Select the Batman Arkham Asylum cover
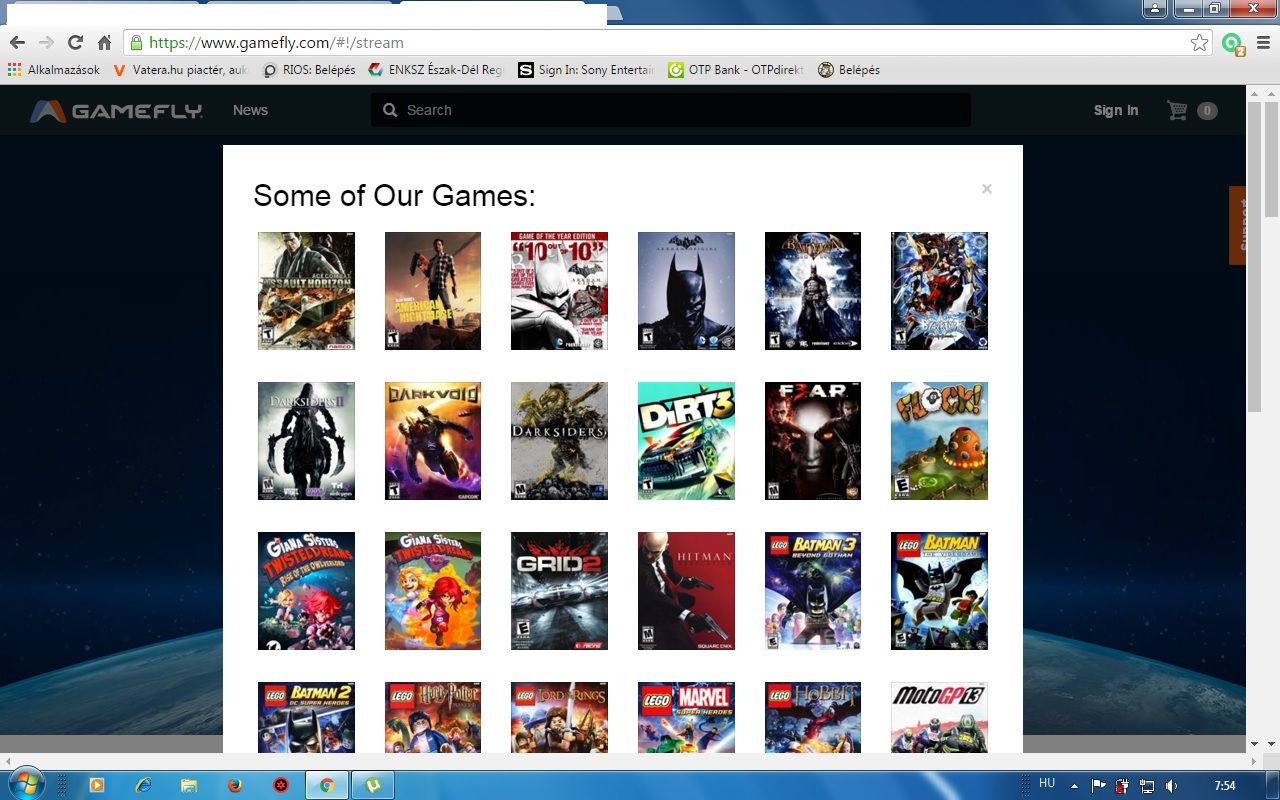 point(813,291)
